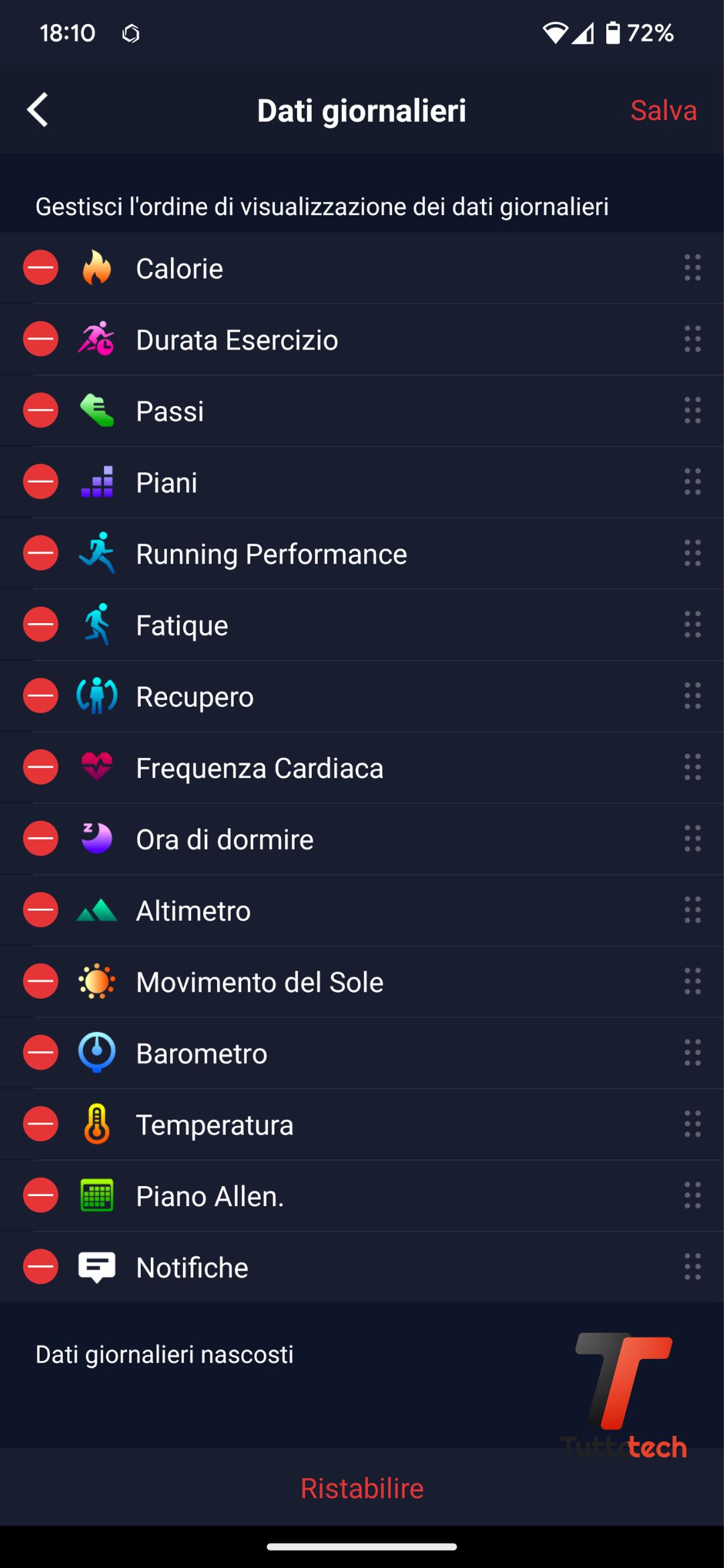Tap the Barometro gauge icon
Screen dimensions: 724x1568
pos(97,1053)
